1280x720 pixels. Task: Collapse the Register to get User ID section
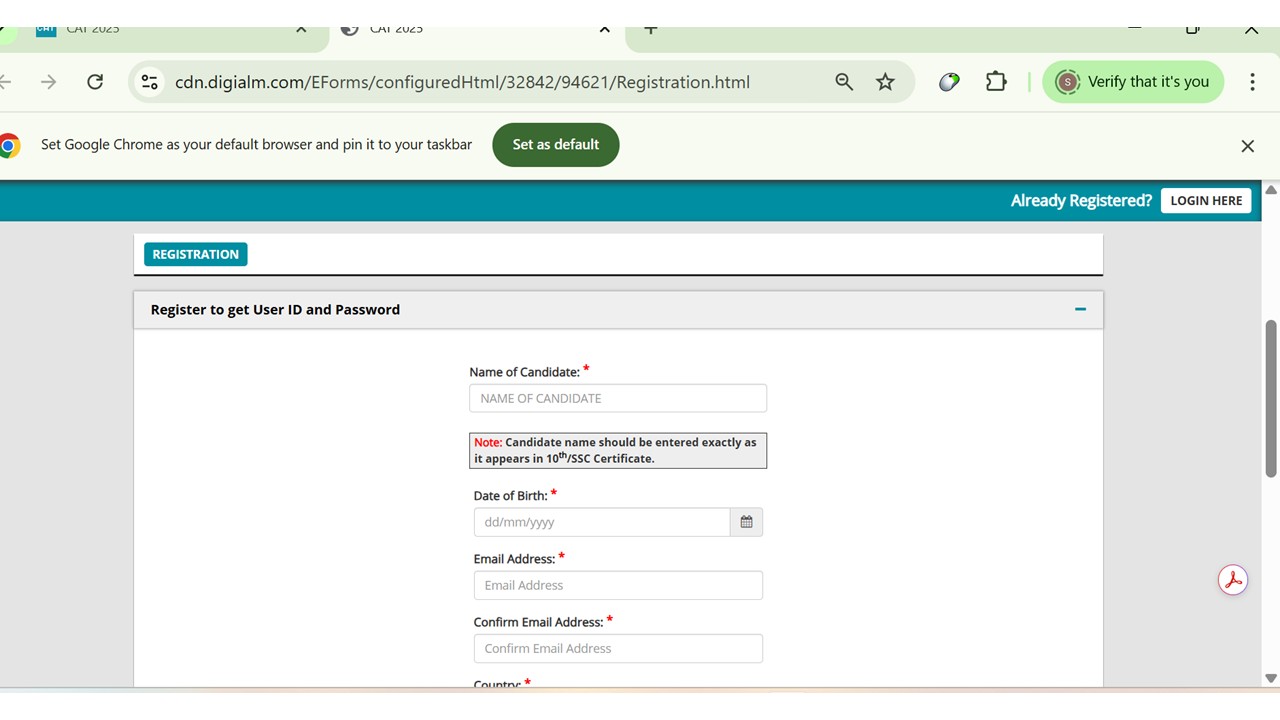pyautogui.click(x=1080, y=309)
